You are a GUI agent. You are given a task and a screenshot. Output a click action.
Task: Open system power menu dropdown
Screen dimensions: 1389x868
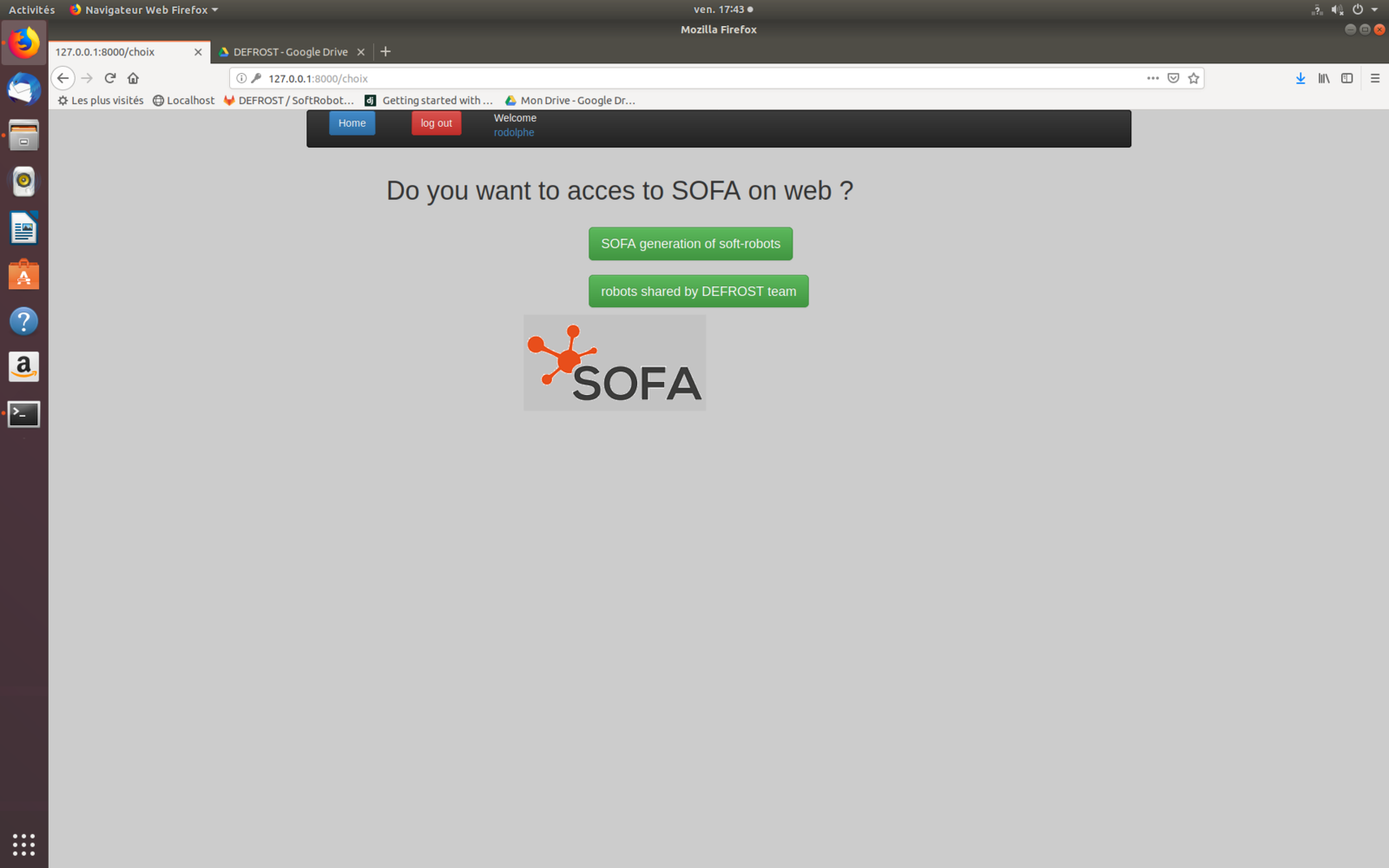point(1365,10)
